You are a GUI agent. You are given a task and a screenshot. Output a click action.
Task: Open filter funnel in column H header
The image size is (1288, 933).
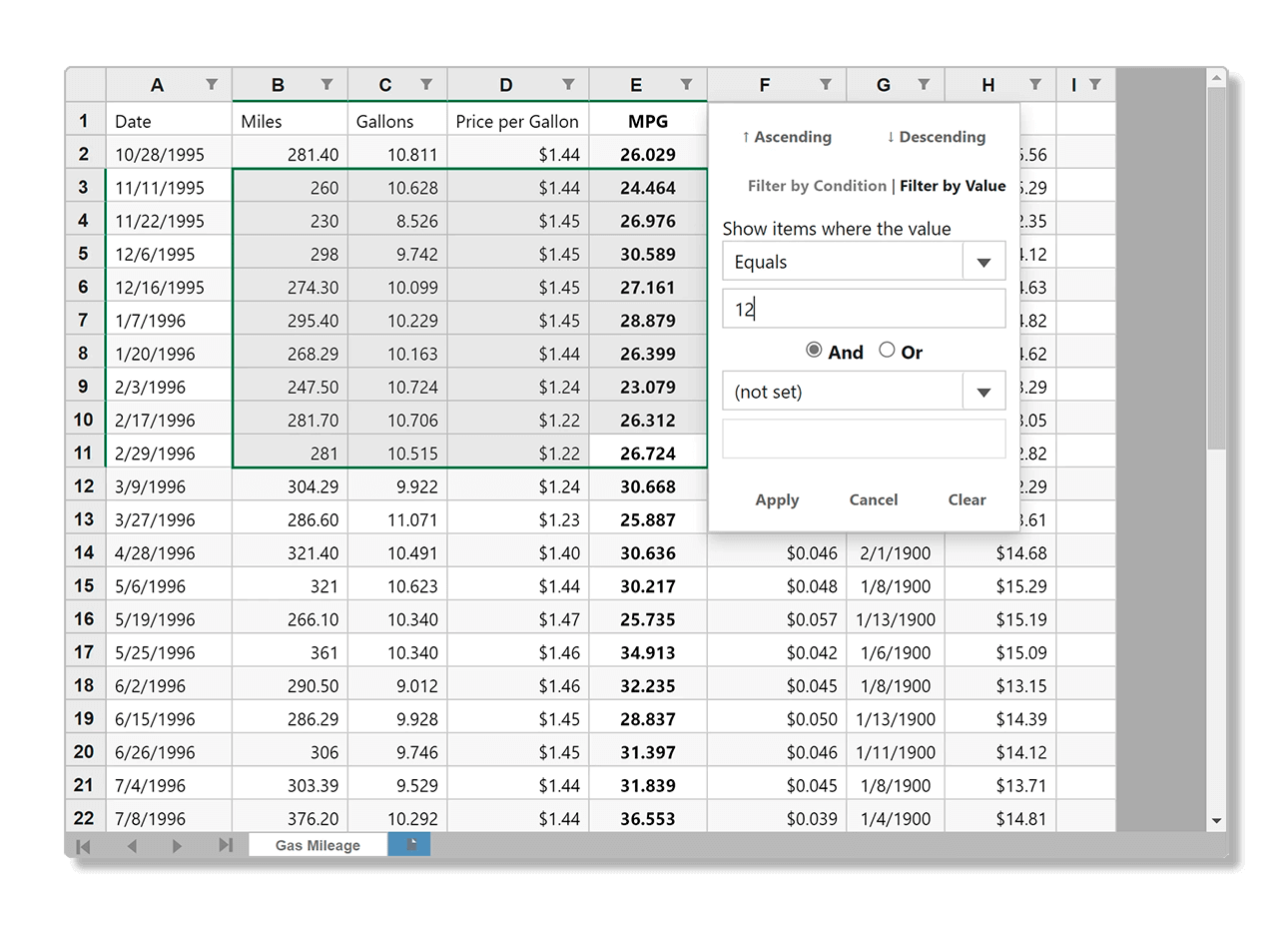[x=1035, y=85]
